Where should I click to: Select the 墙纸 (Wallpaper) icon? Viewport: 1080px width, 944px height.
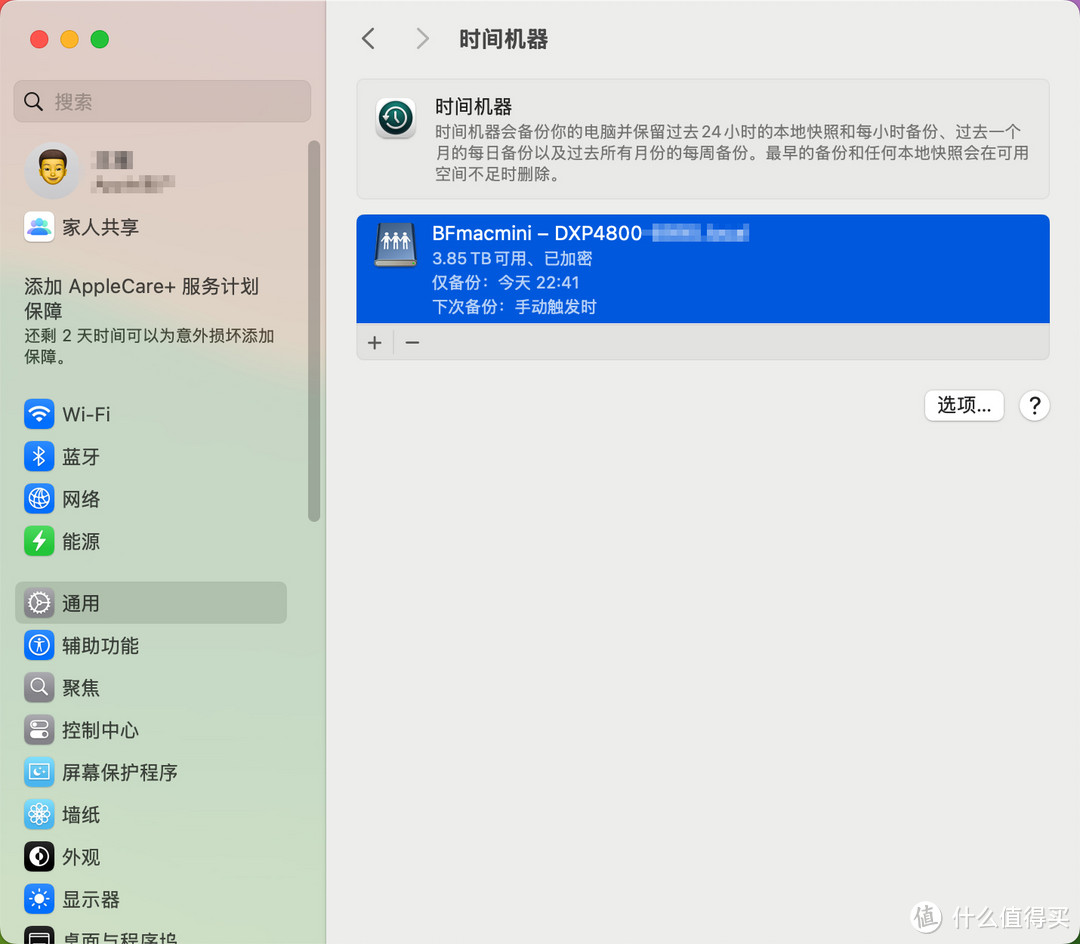38,815
